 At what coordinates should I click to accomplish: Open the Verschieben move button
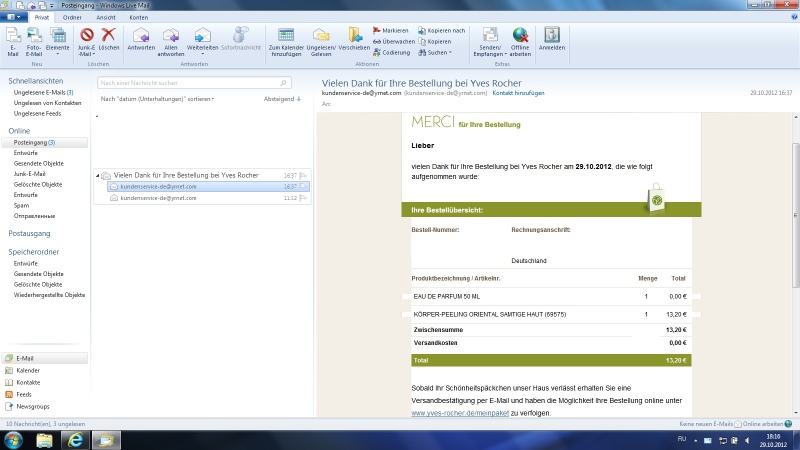pyautogui.click(x=354, y=40)
